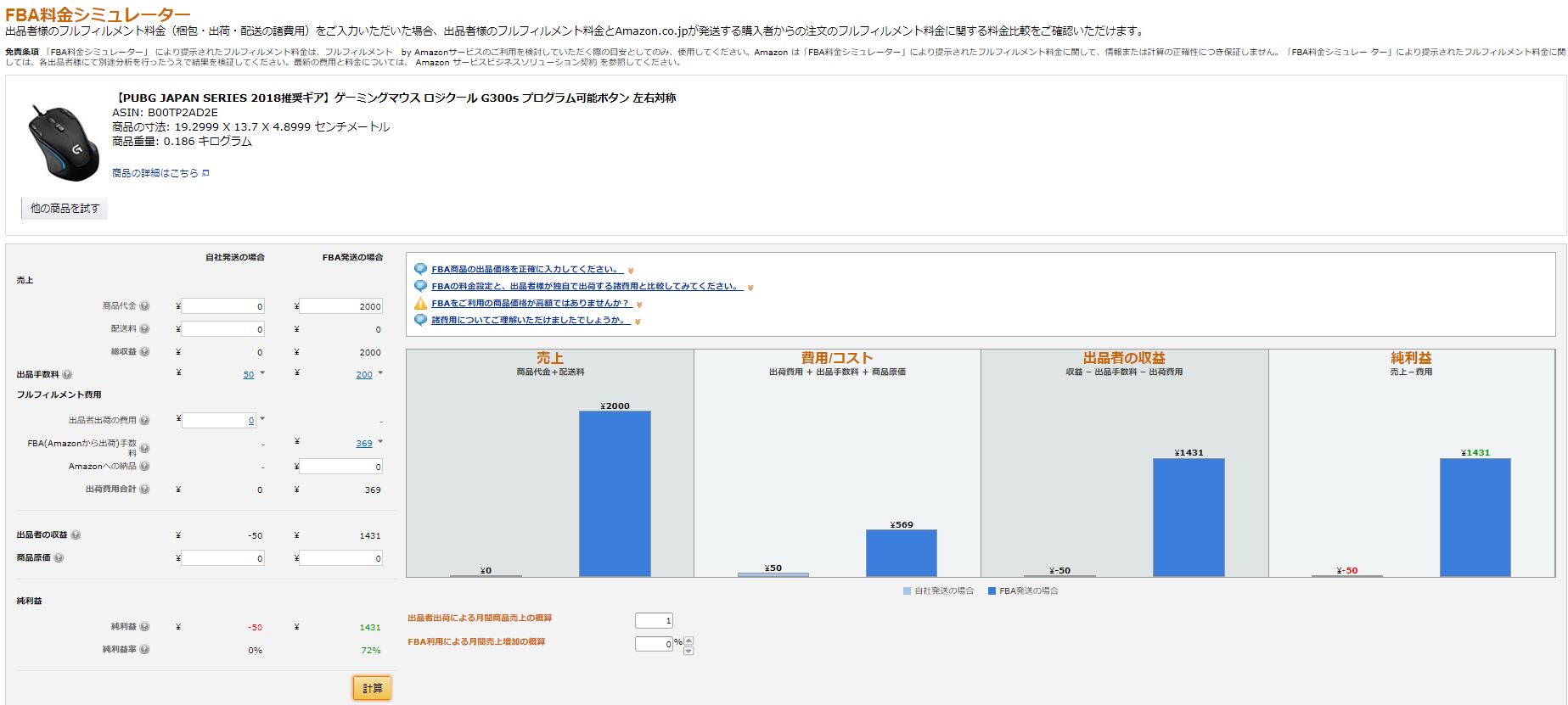Screen dimensions: 1568x705
Task: Decrease FBA月間売上増加 percent with down arrow
Action: (x=688, y=651)
